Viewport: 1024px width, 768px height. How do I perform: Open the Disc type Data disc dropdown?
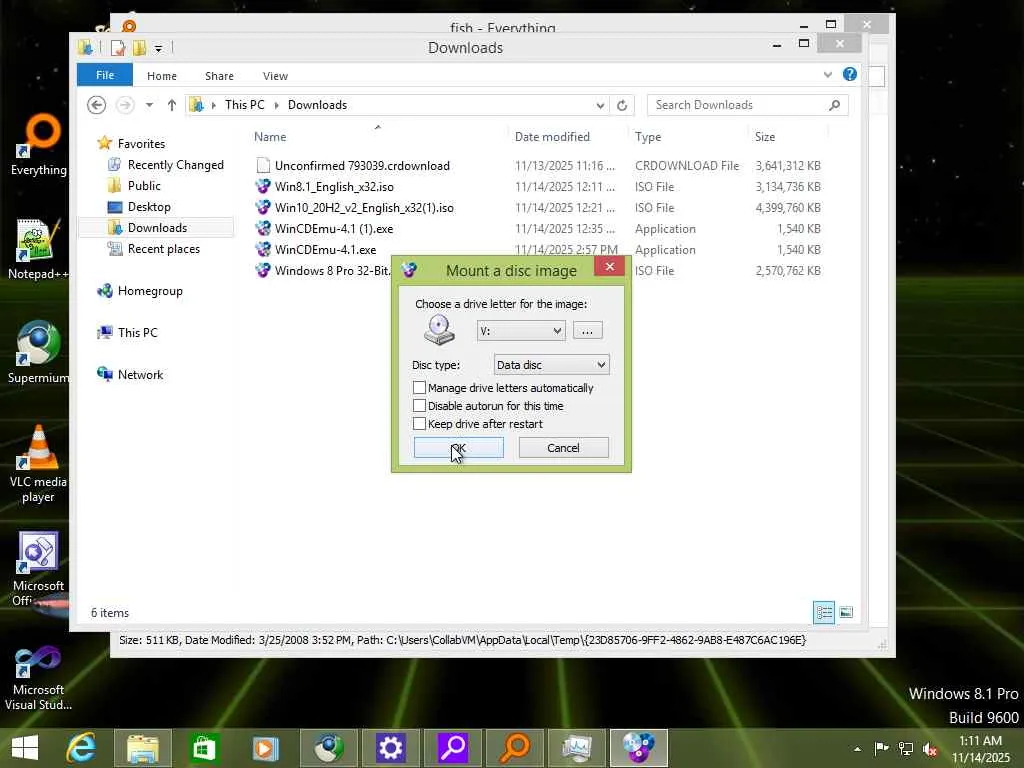pos(551,364)
